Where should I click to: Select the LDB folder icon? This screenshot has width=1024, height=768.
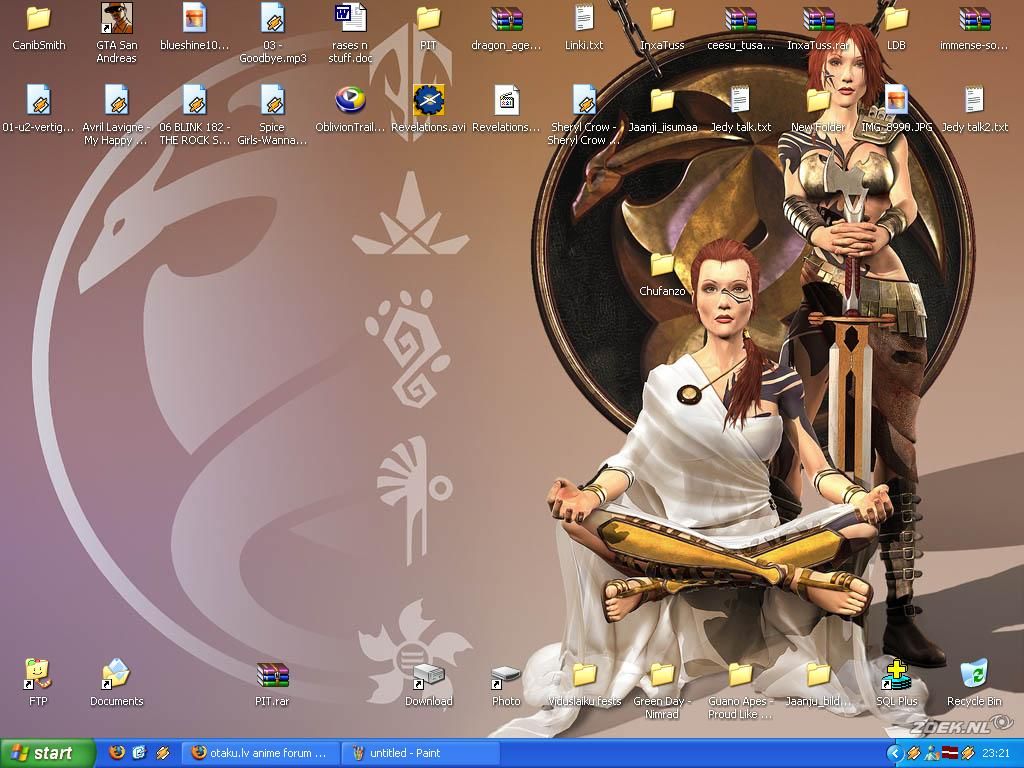pyautogui.click(x=896, y=18)
